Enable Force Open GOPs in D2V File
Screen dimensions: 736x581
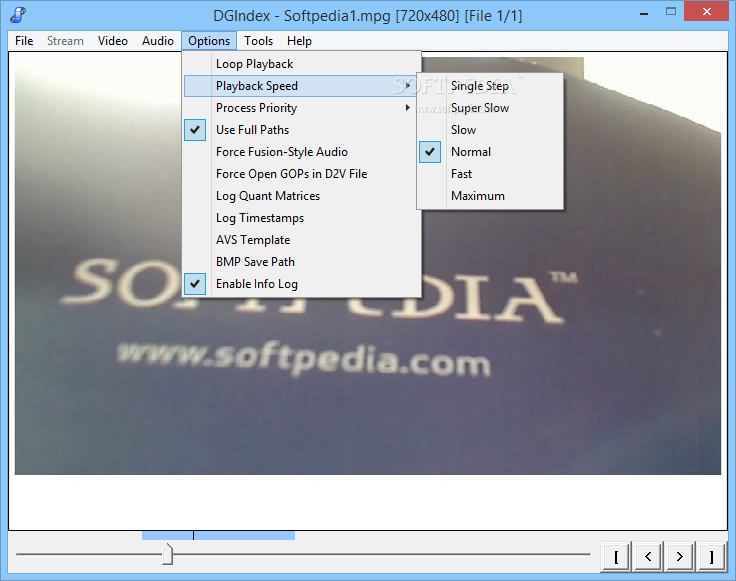pyautogui.click(x=302, y=174)
